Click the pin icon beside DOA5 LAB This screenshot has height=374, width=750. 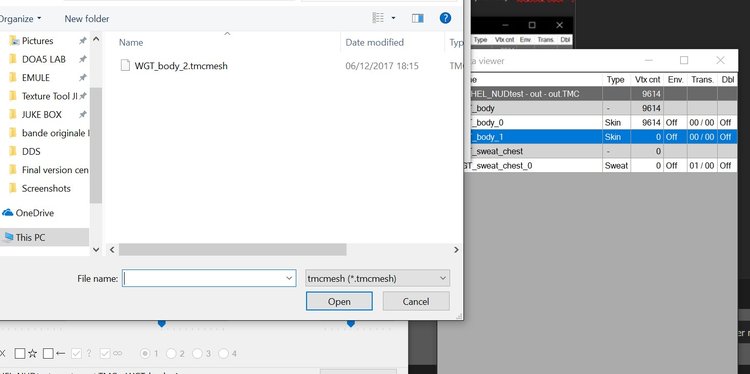82,59
